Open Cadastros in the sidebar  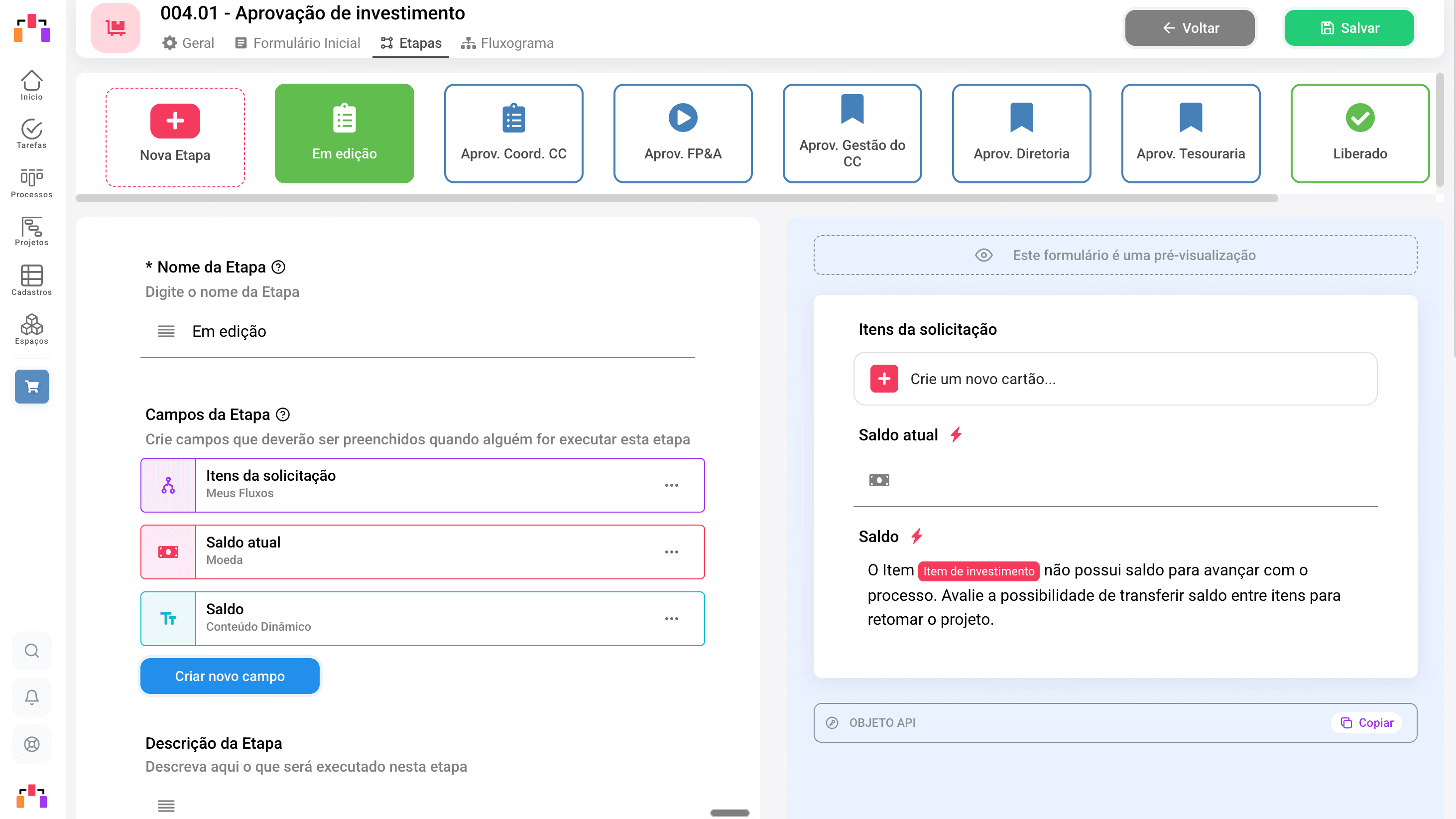32,280
